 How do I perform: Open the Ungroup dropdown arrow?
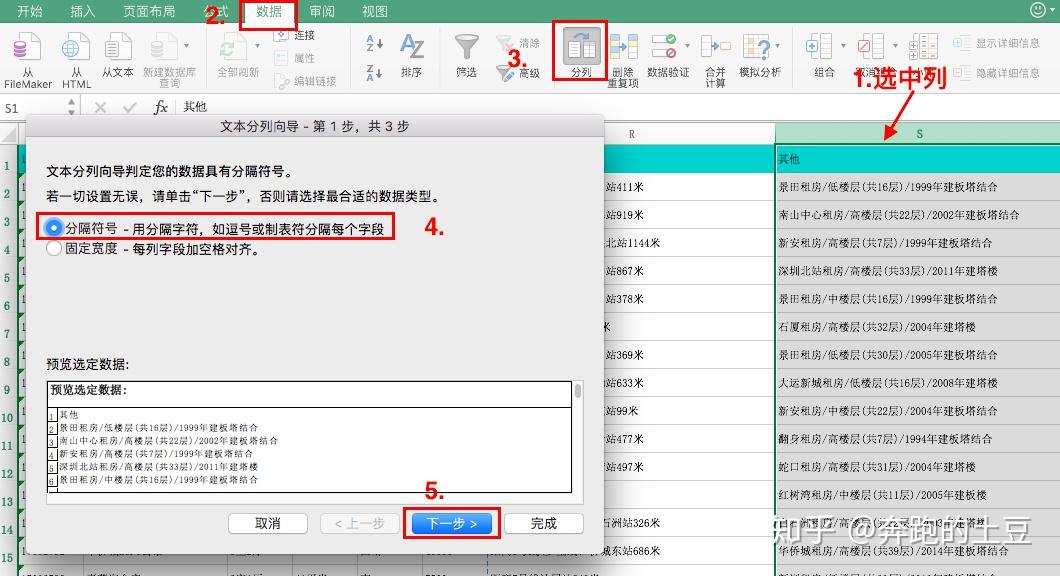(895, 46)
